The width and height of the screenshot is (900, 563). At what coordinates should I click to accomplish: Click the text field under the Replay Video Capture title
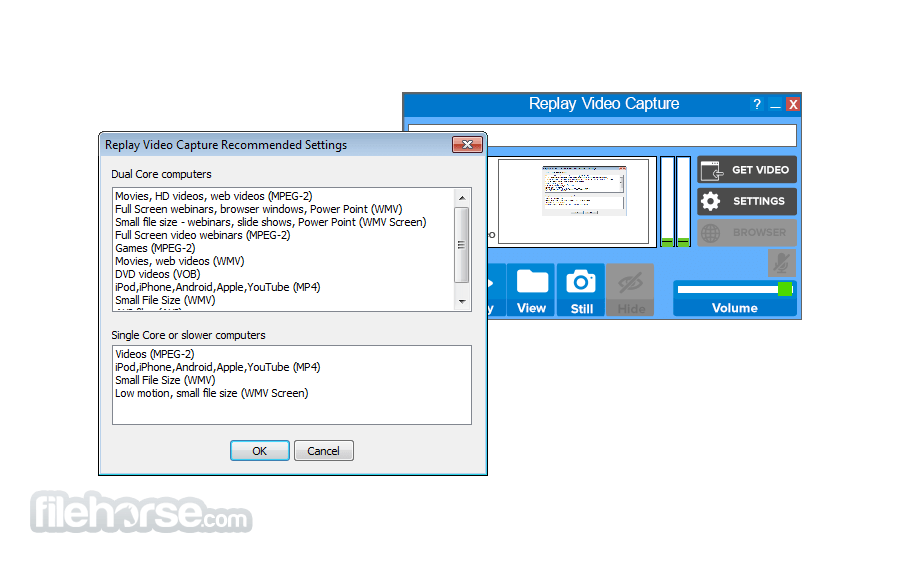tap(641, 135)
